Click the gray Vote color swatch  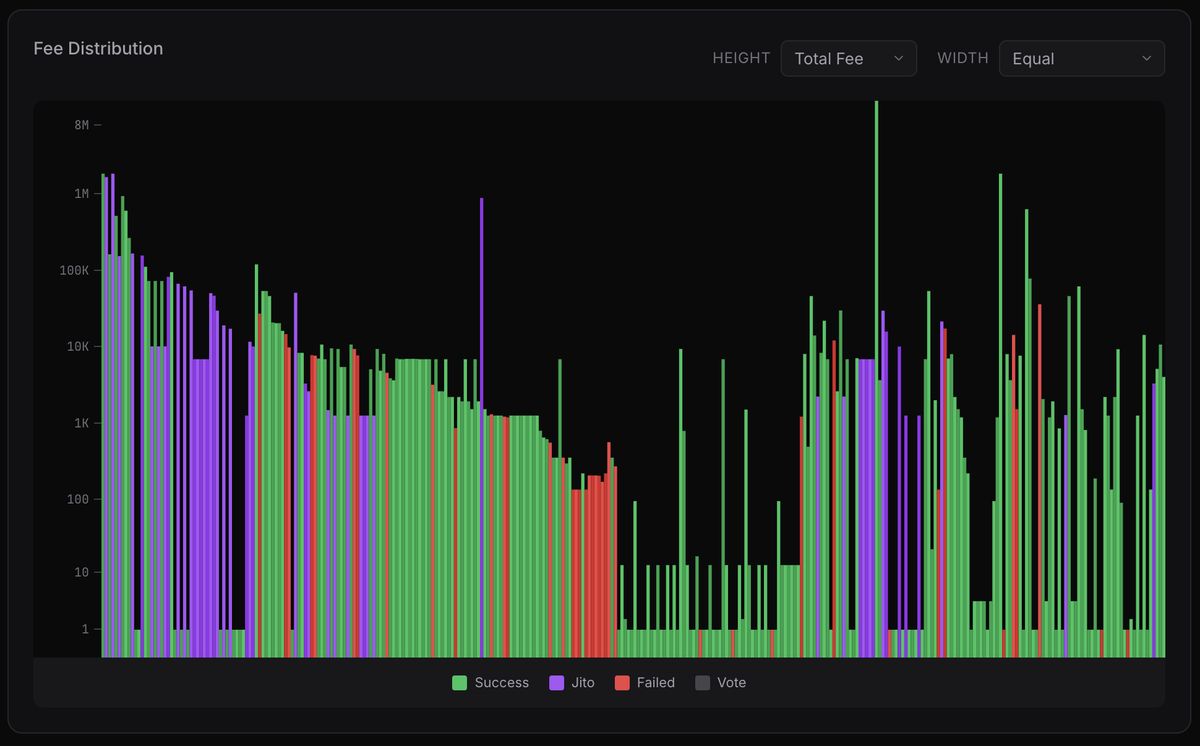[x=702, y=683]
